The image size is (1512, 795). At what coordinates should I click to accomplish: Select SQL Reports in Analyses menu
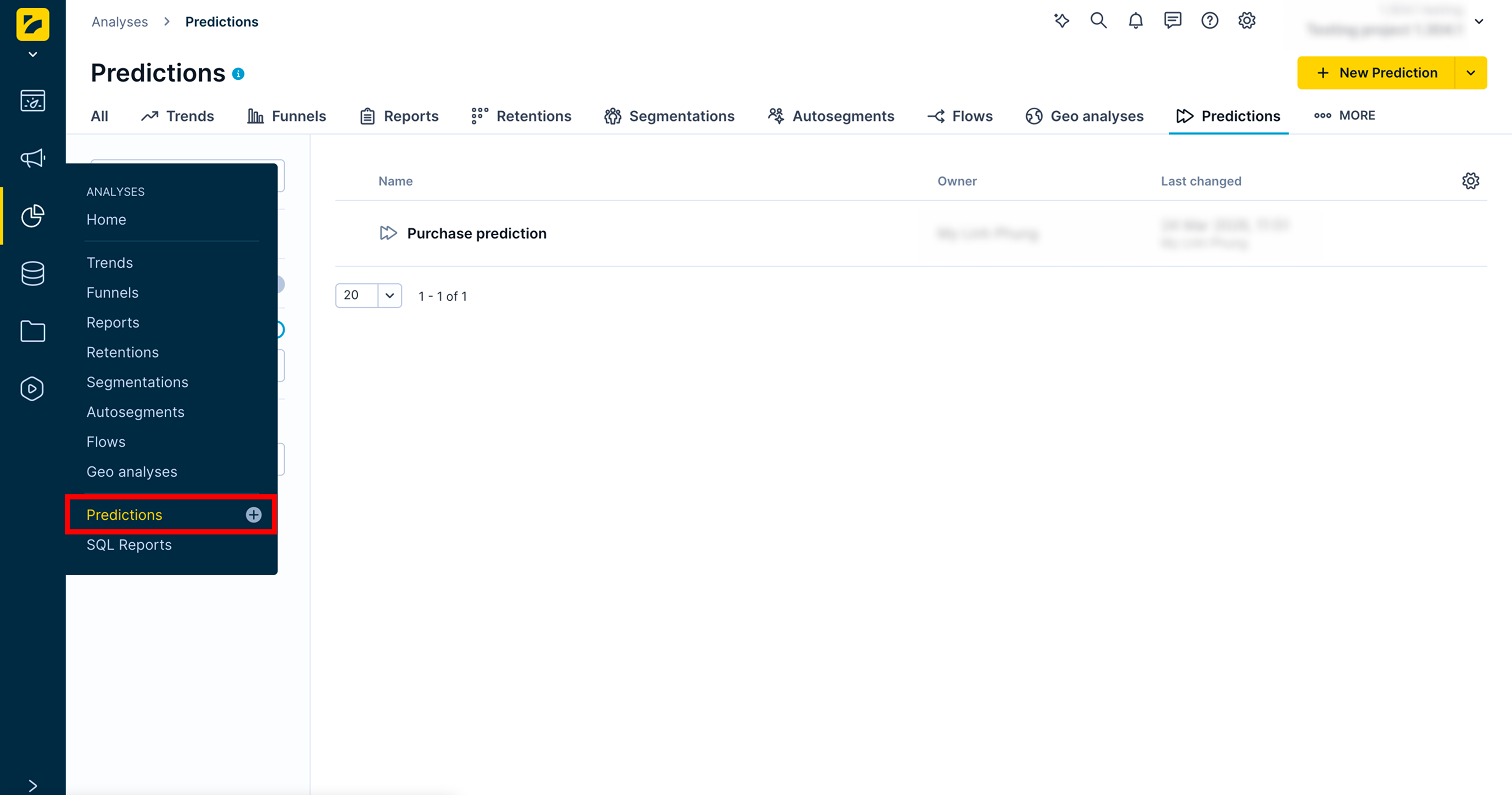tap(129, 545)
